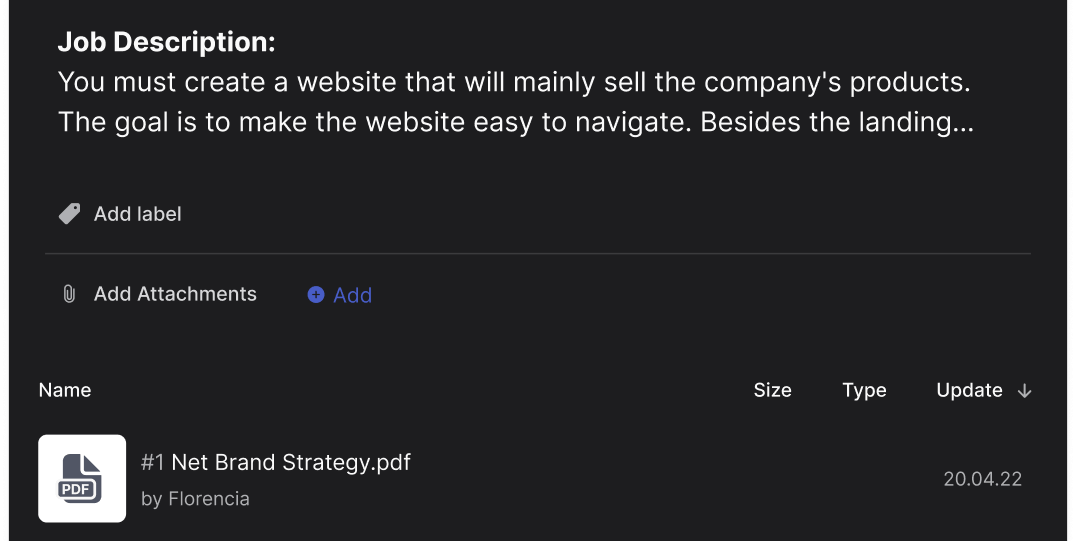This screenshot has height=541, width=1074.
Task: Sort files by the Type column
Action: 864,390
